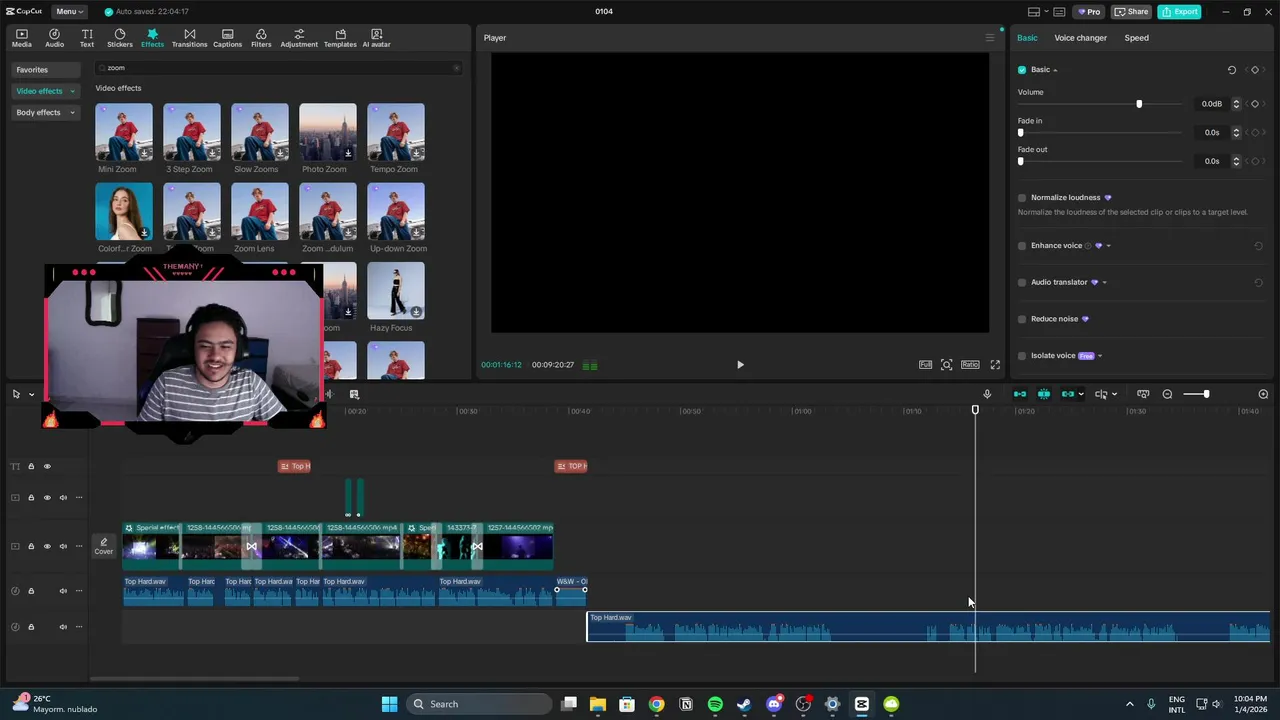Open the AI avatar panel
This screenshot has width=1280, height=720.
tap(376, 38)
